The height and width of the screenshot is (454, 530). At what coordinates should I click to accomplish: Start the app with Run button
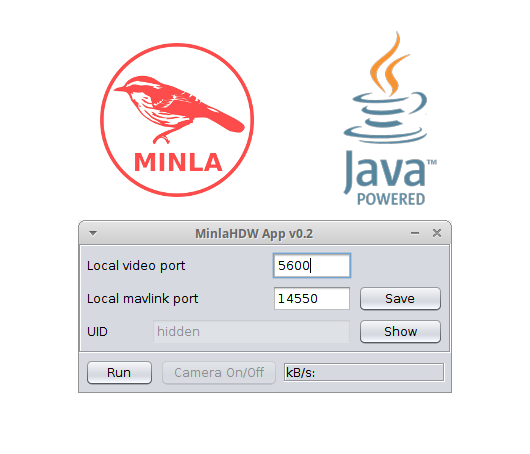point(119,373)
